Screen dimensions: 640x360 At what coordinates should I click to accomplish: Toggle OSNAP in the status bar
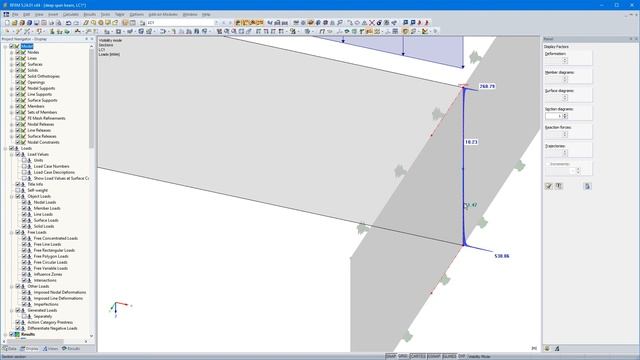(x=434, y=356)
